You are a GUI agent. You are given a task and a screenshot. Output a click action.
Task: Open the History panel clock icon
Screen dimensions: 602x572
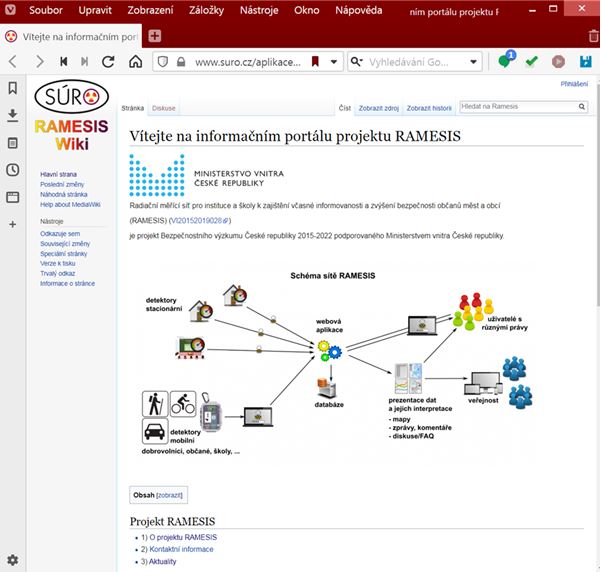point(12,170)
